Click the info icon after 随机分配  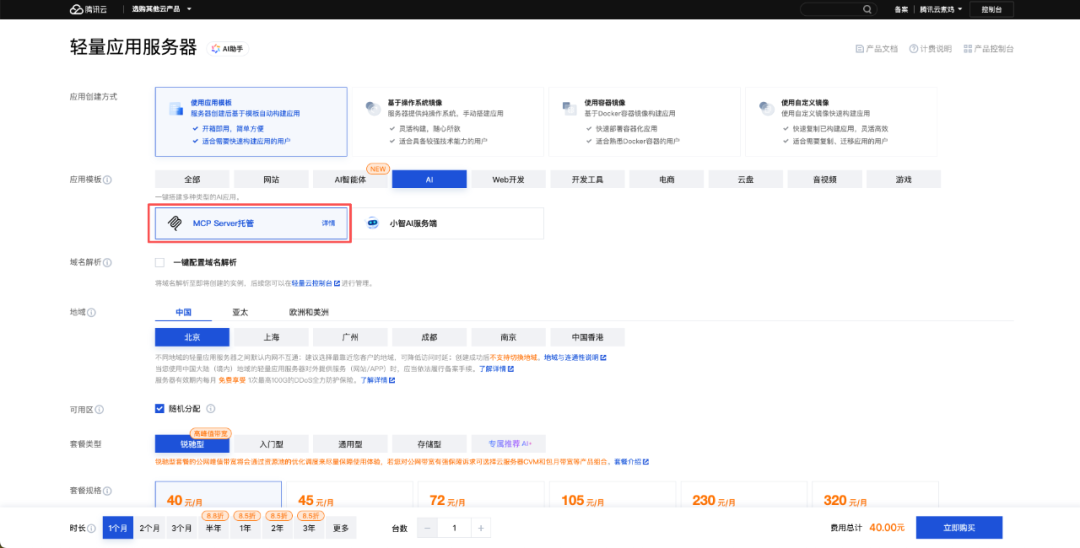(211, 409)
